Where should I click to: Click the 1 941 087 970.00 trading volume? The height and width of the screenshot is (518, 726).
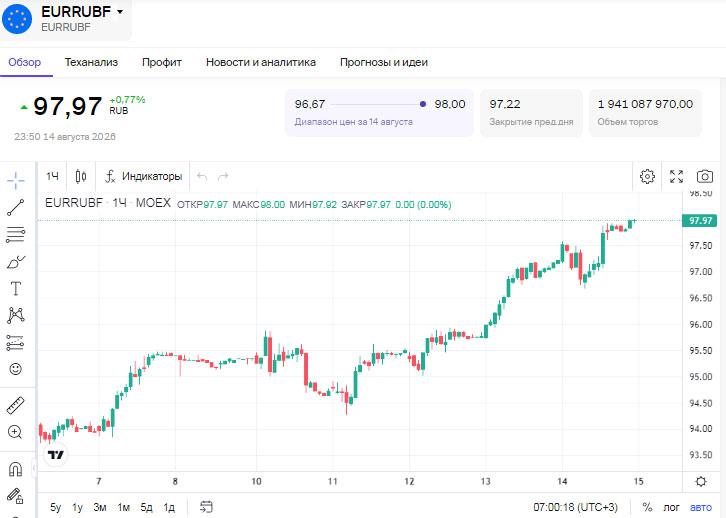click(x=645, y=104)
